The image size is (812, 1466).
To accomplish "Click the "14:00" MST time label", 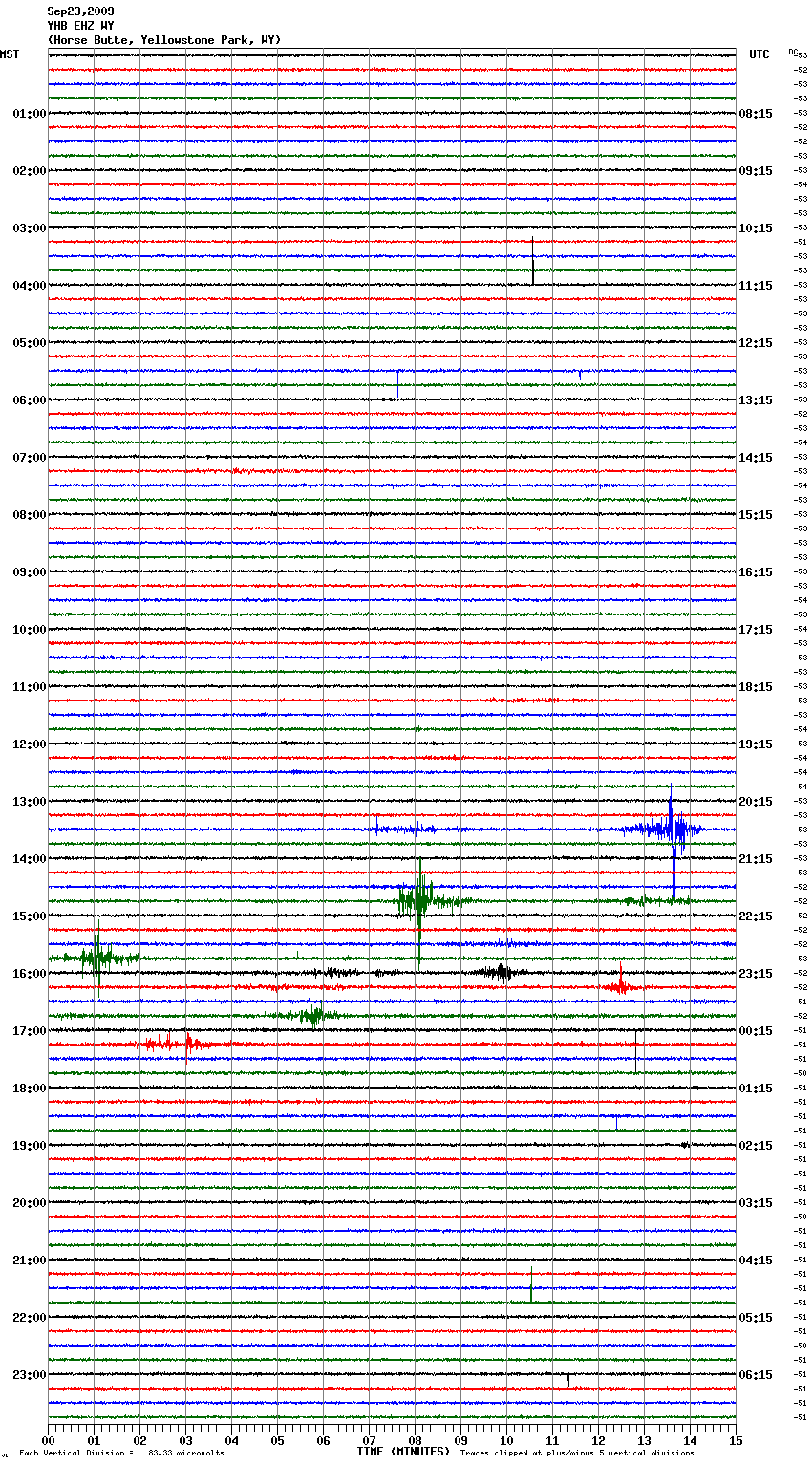I will pos(30,859).
